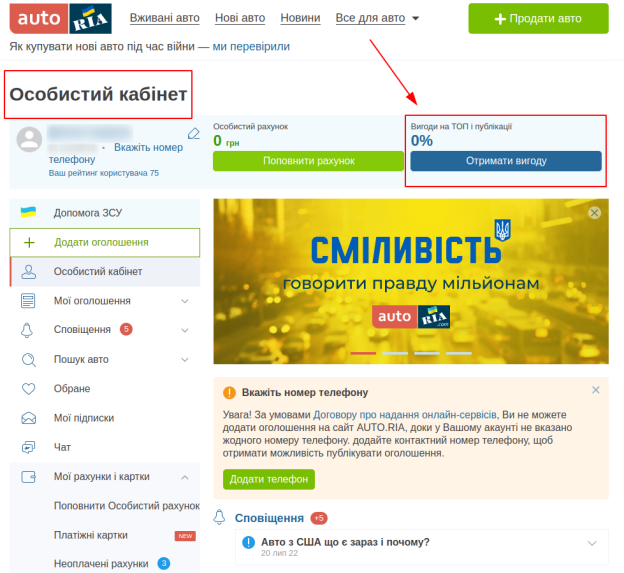Dismiss the phone number warning box
The image size is (624, 573).
595,390
